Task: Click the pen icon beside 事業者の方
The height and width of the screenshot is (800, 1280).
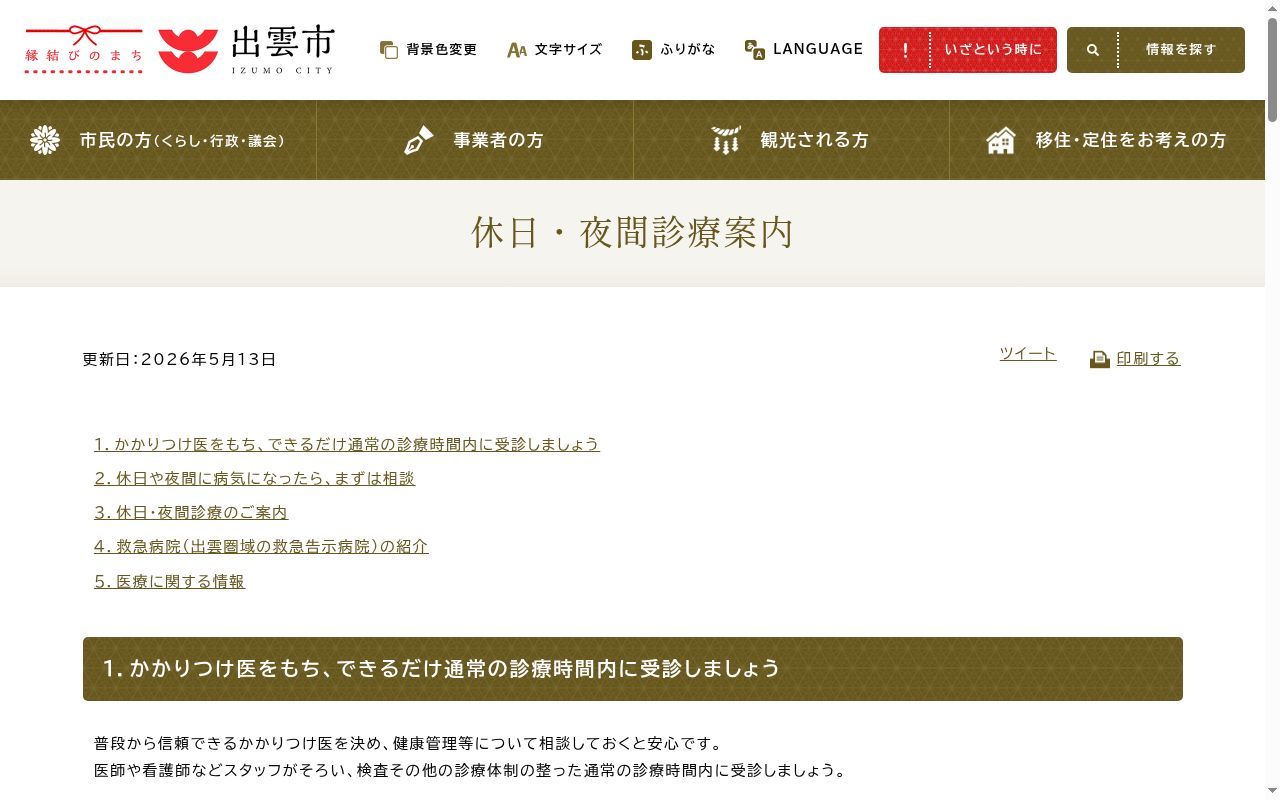Action: [419, 140]
